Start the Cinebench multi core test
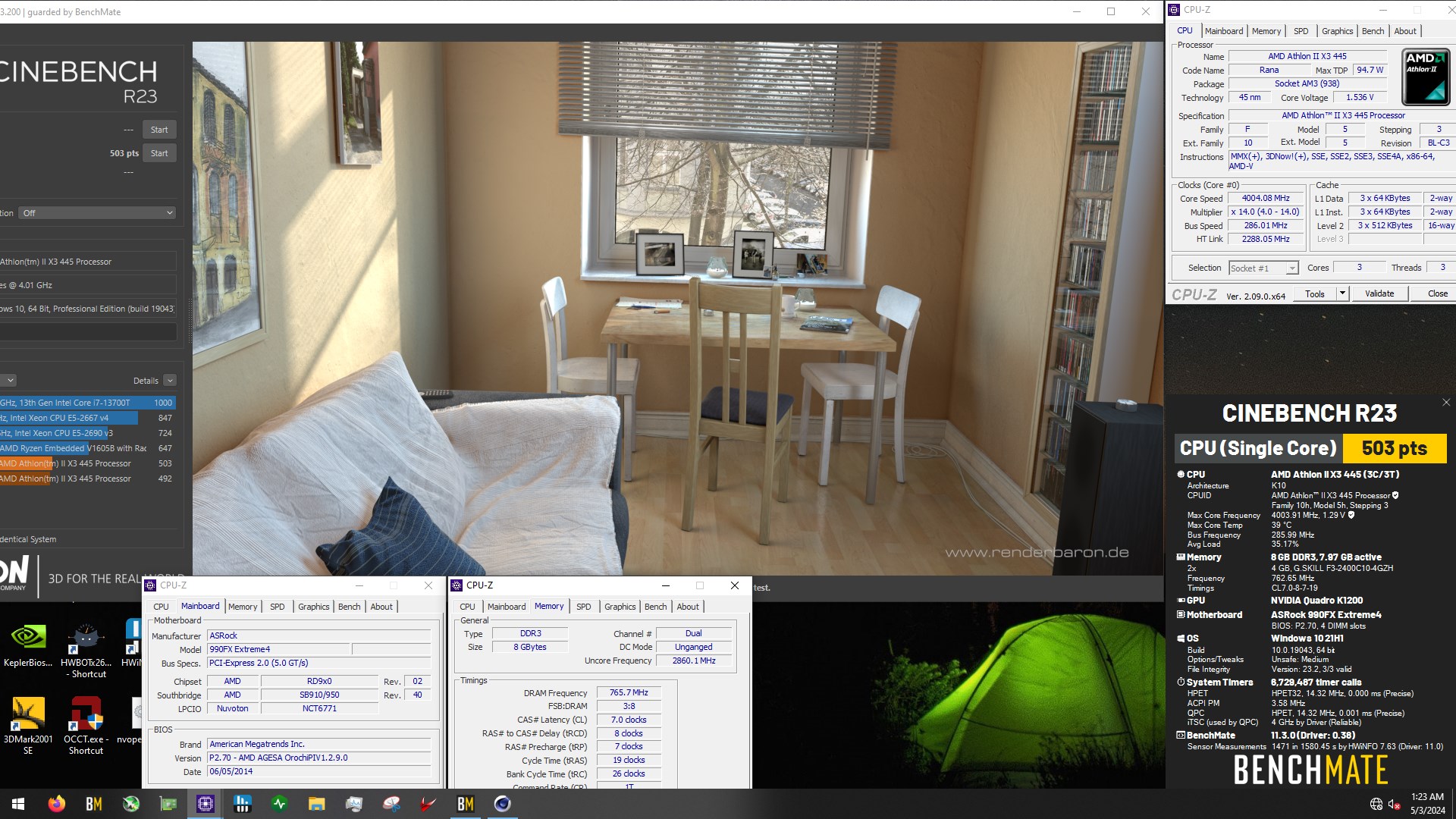This screenshot has width=1456, height=819. (x=159, y=130)
